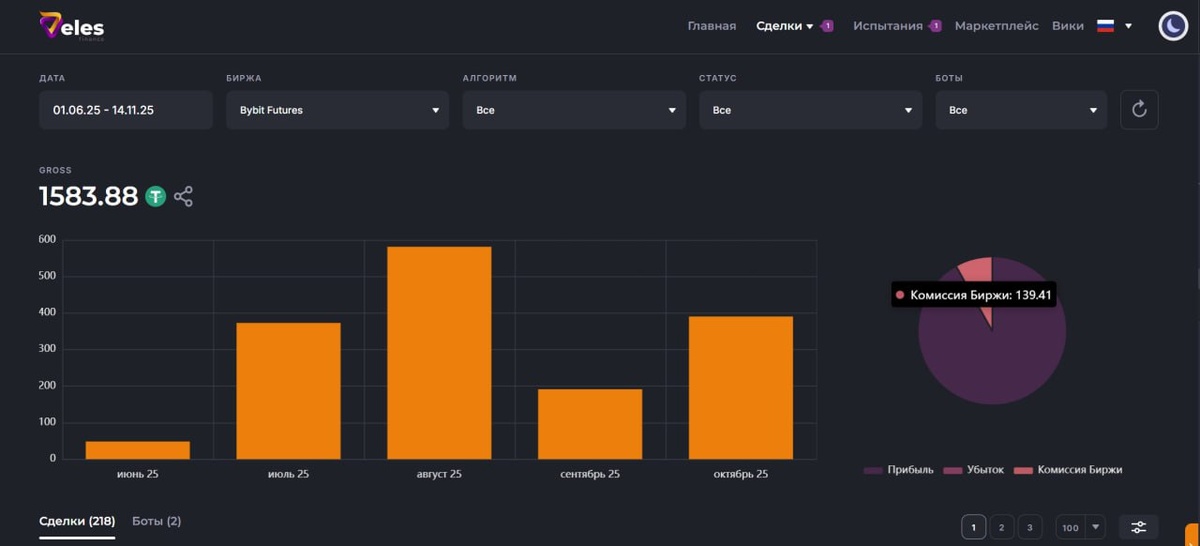This screenshot has height=546, width=1200.
Task: Click the refresh icon button
Action: point(1139,110)
